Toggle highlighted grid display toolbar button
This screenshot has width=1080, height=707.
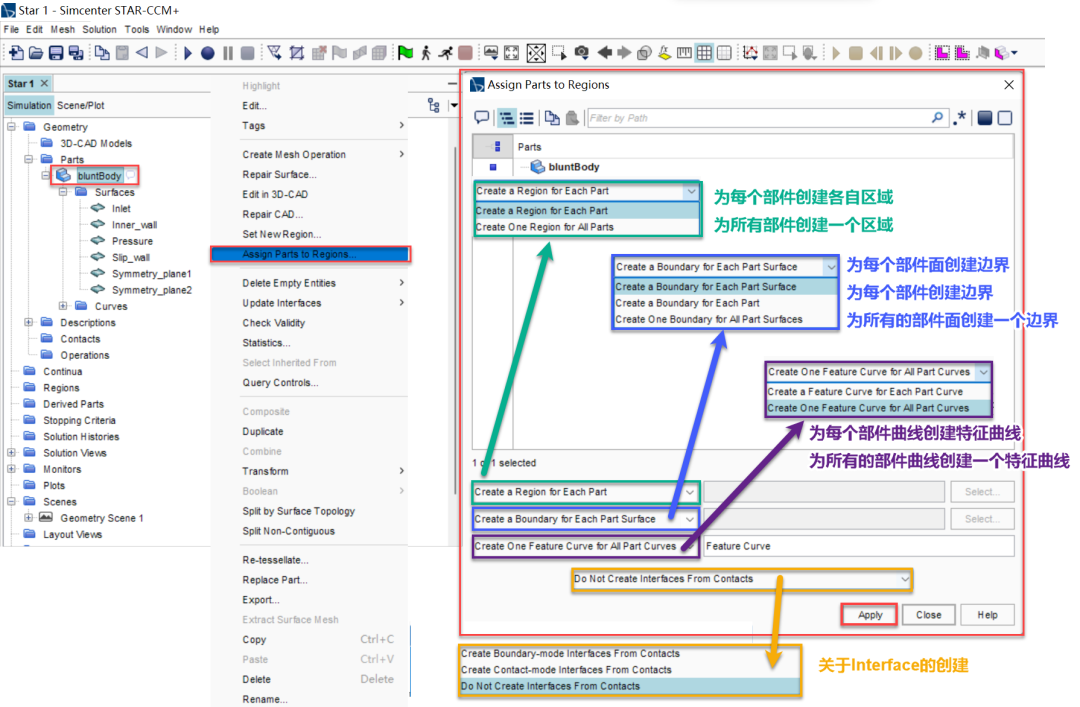point(704,52)
